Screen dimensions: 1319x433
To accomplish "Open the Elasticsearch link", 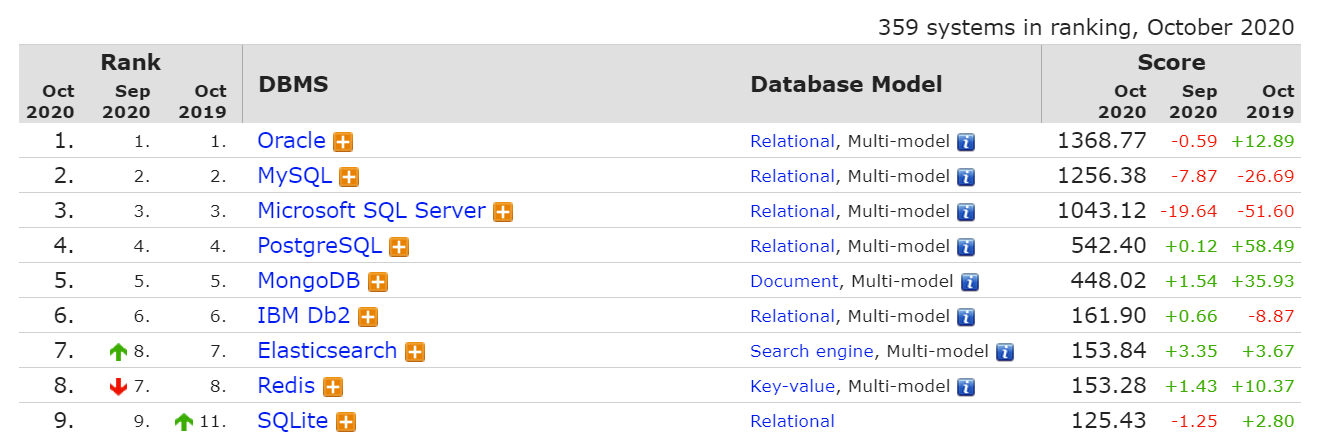I will coord(327,351).
